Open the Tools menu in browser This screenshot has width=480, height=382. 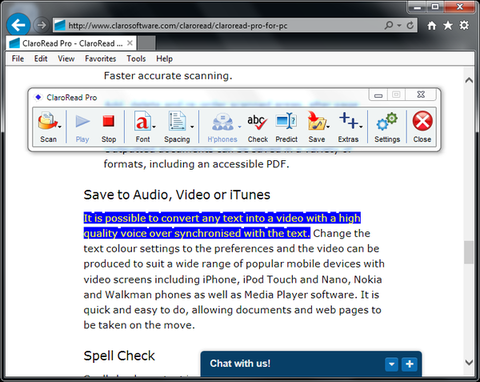pos(136,59)
